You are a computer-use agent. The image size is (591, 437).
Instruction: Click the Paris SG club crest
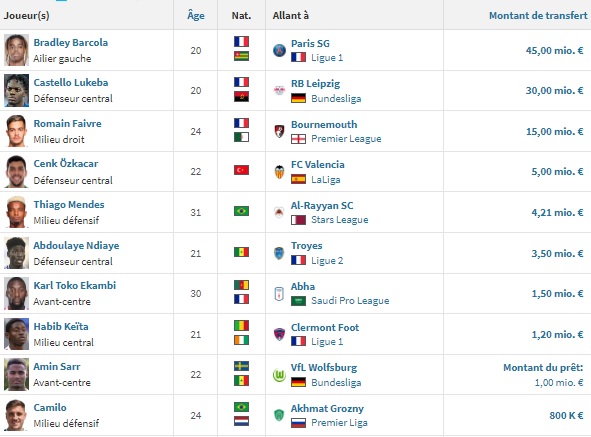pos(279,50)
